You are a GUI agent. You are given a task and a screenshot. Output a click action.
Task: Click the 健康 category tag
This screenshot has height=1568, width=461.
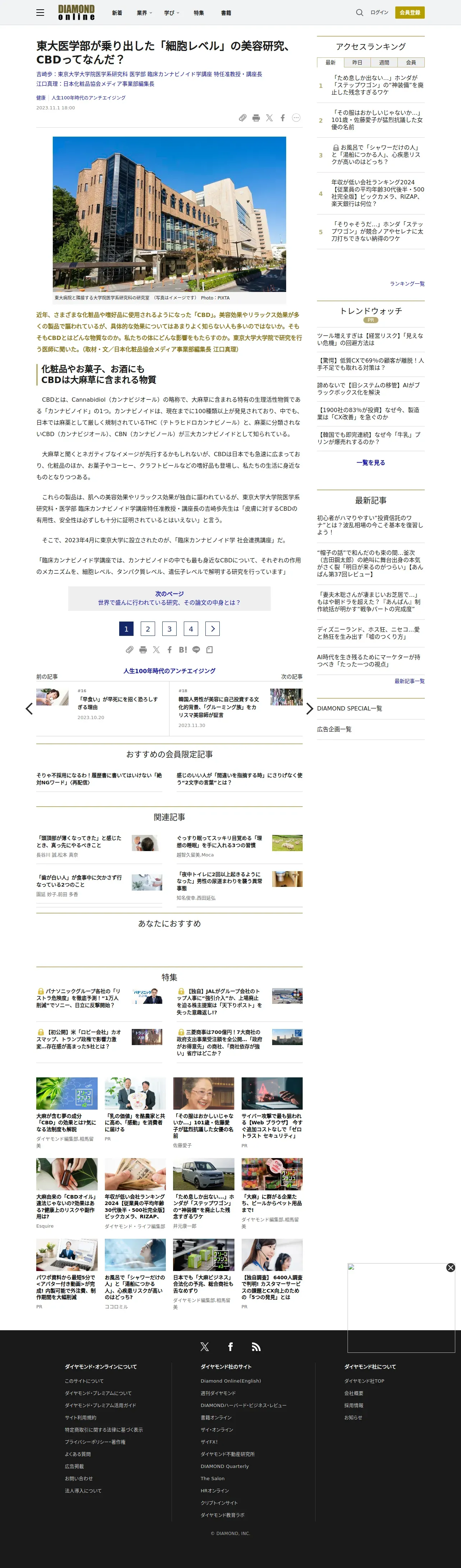point(41,98)
